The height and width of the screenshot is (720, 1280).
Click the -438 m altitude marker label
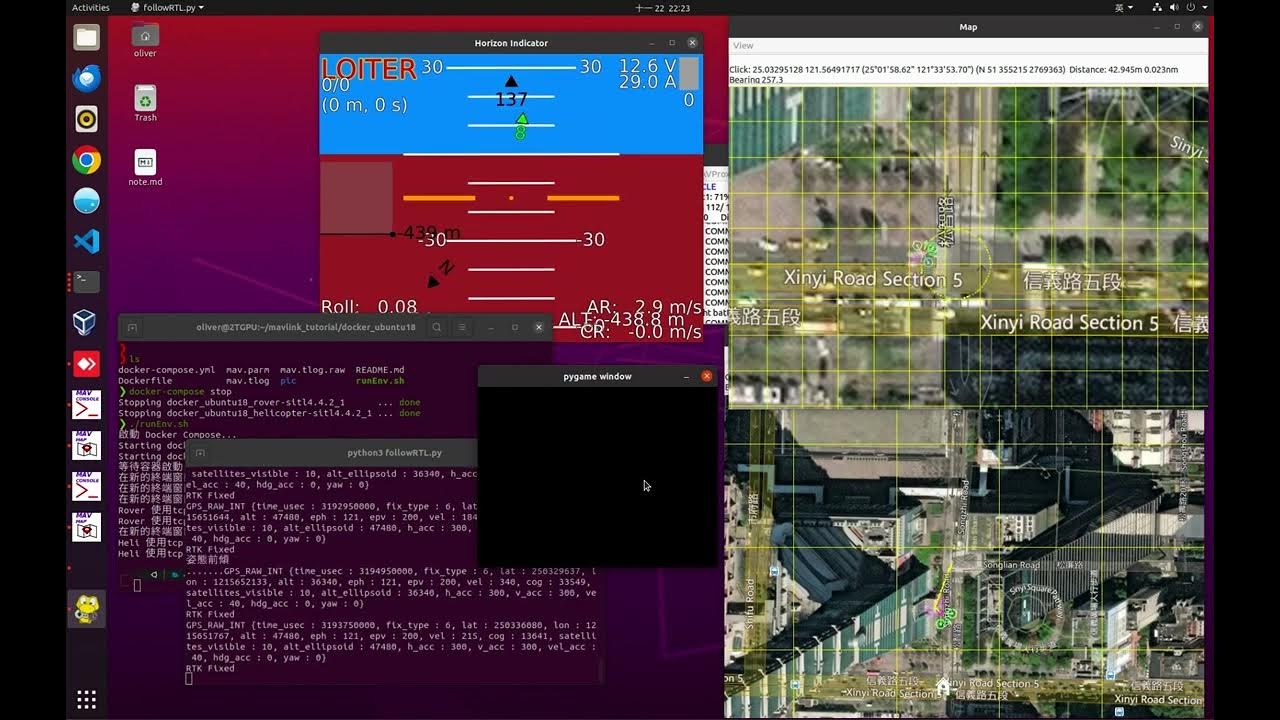coord(431,233)
